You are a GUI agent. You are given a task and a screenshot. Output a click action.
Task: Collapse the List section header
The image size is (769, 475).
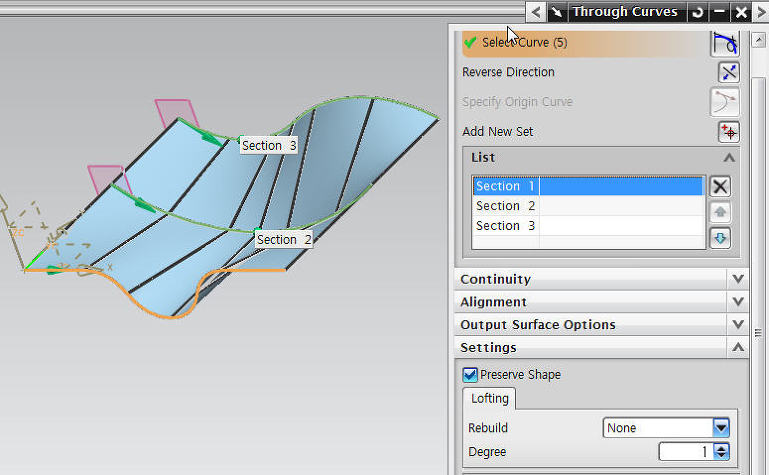click(729, 158)
